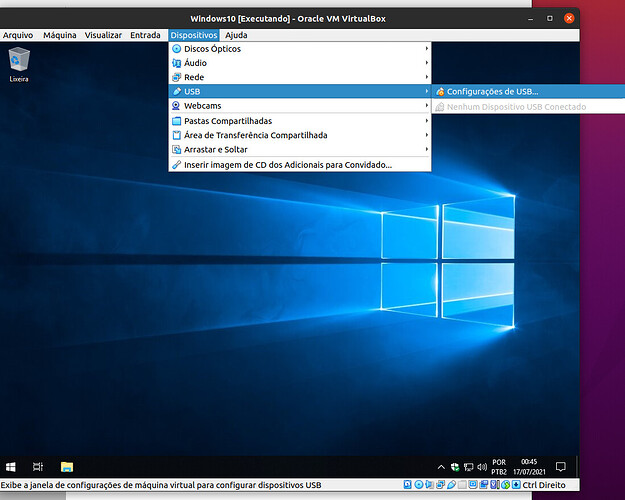Click the Show desktop sliver on guest taskbar

[x=578, y=467]
